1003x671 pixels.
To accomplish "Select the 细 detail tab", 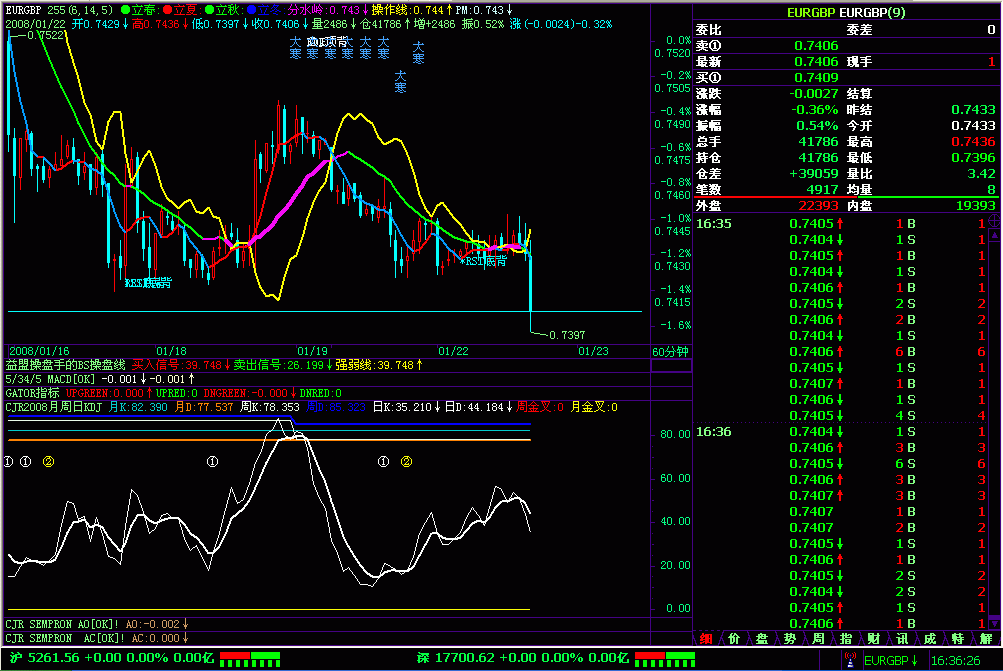I will coord(705,638).
